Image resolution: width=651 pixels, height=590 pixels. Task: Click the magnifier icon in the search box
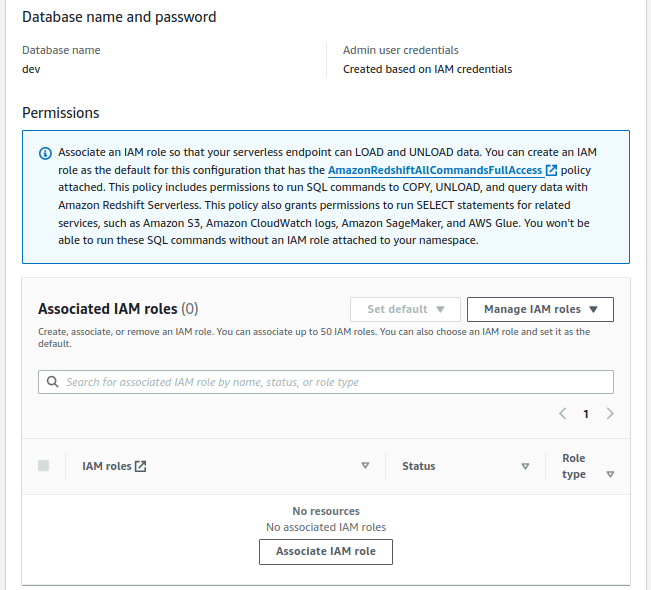(52, 382)
